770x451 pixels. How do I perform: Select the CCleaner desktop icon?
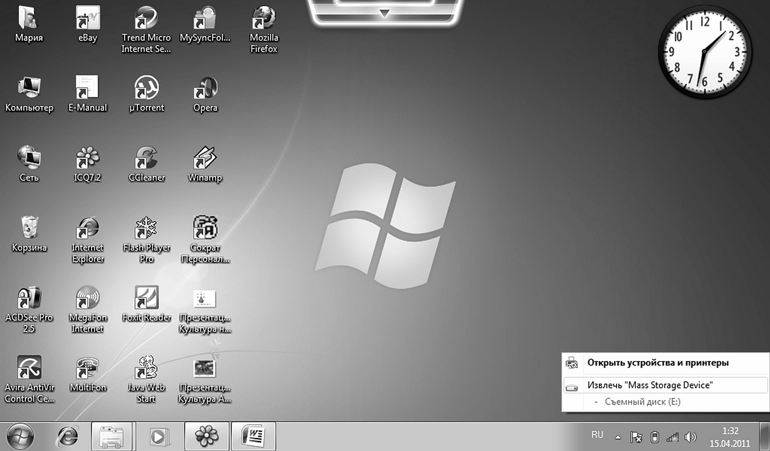pyautogui.click(x=146, y=158)
